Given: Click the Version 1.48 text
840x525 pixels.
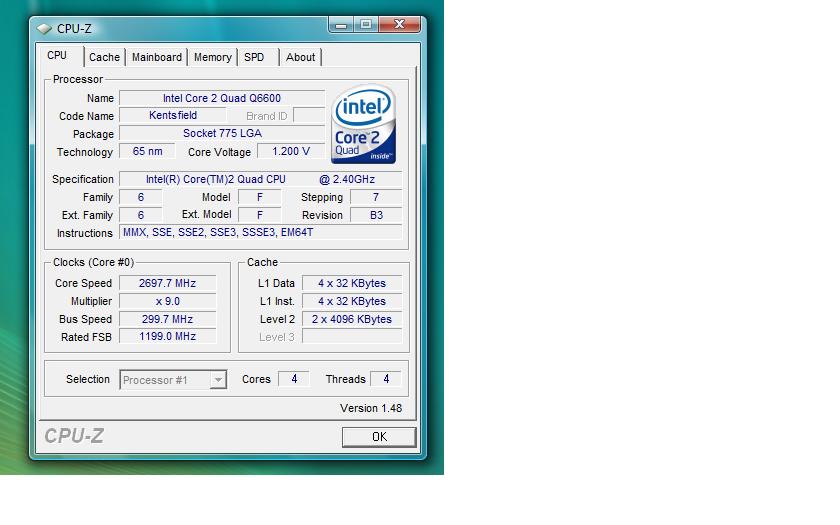Looking at the screenshot, I should (371, 408).
